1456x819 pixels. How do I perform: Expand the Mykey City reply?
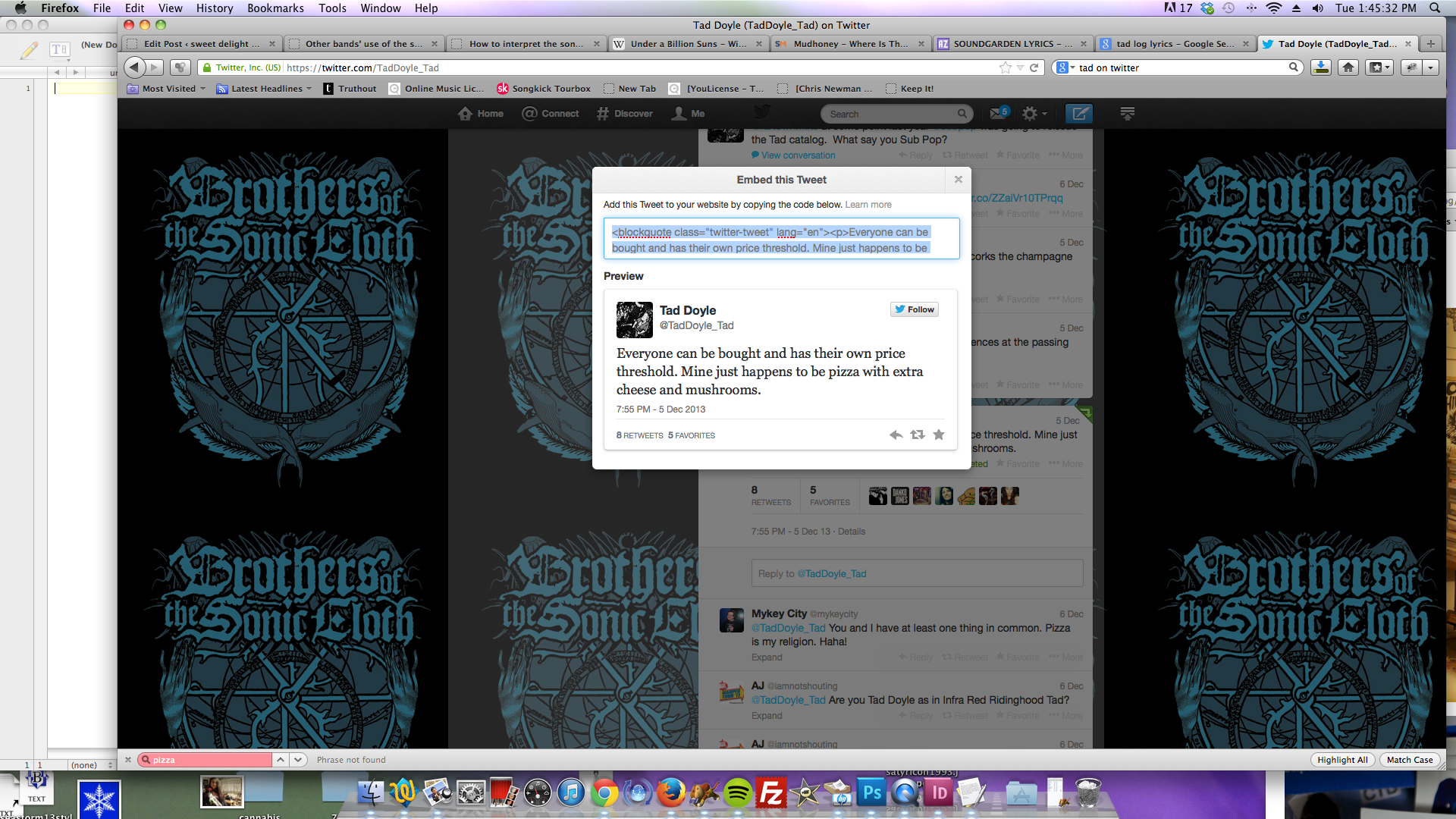(x=767, y=657)
